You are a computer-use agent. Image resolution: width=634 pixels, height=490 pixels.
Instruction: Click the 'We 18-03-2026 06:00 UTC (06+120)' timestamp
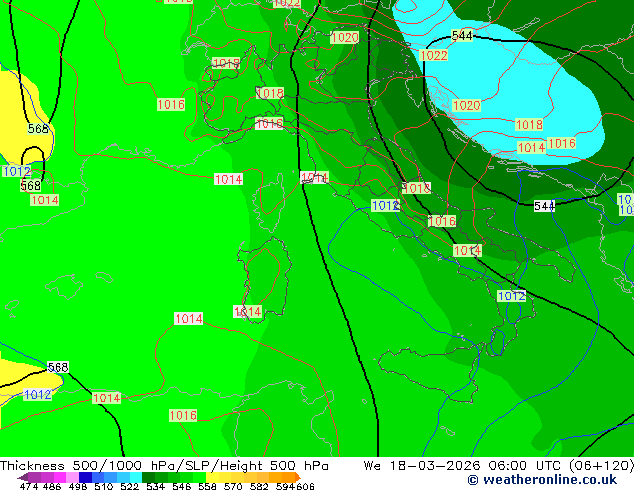(499, 466)
